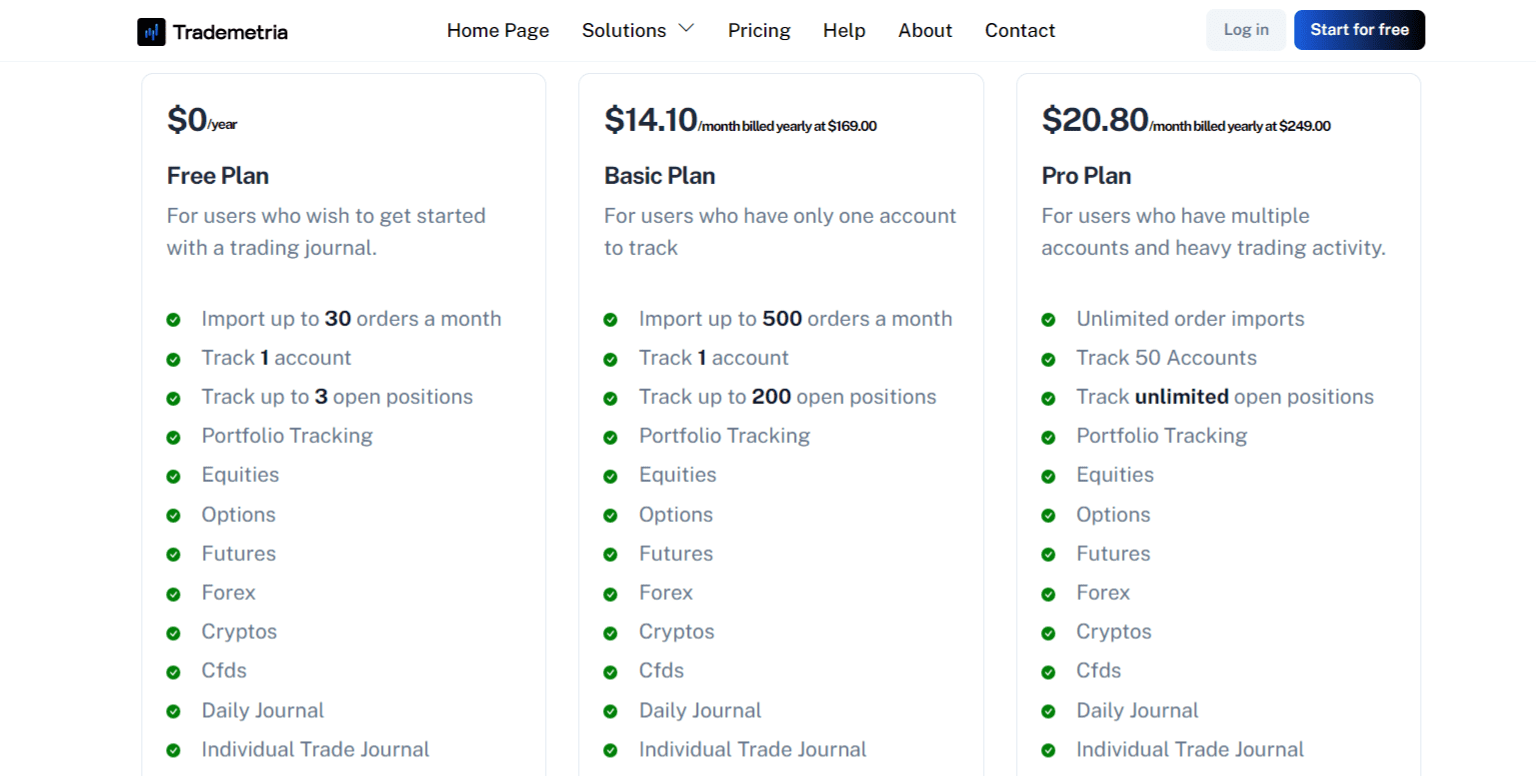1536x776 pixels.
Task: Navigate to the About page
Action: point(925,30)
